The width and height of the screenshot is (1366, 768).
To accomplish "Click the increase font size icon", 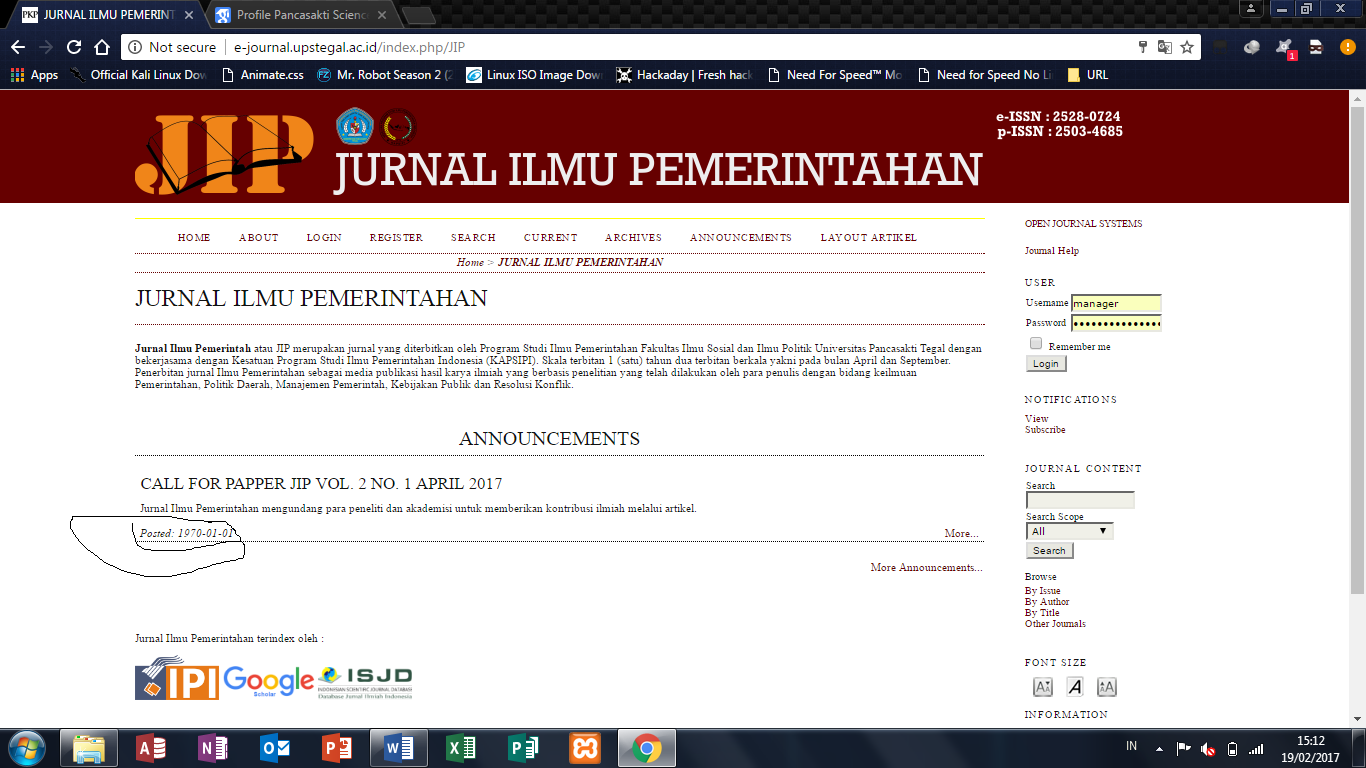I will [1106, 687].
